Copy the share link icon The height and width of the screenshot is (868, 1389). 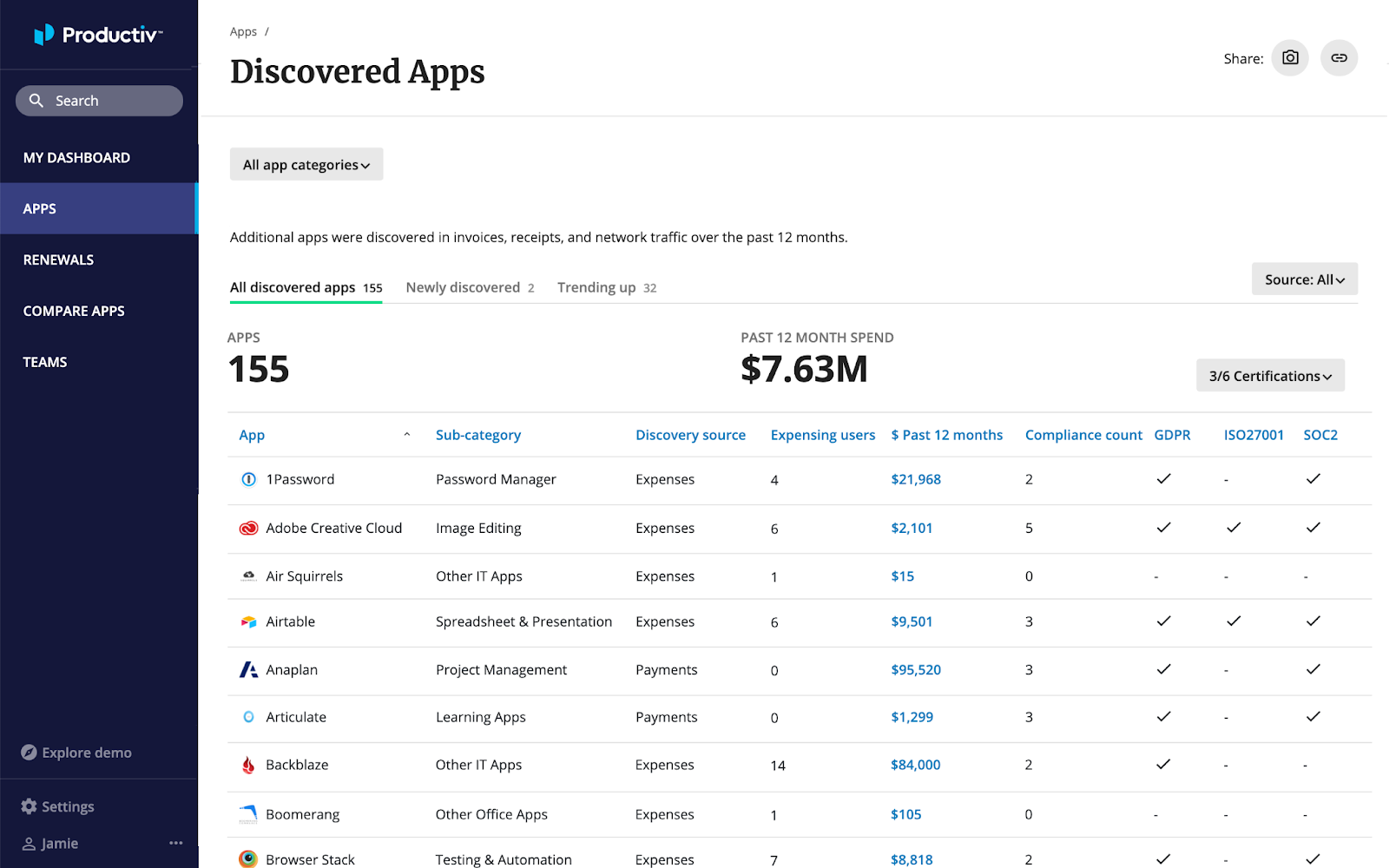1339,57
